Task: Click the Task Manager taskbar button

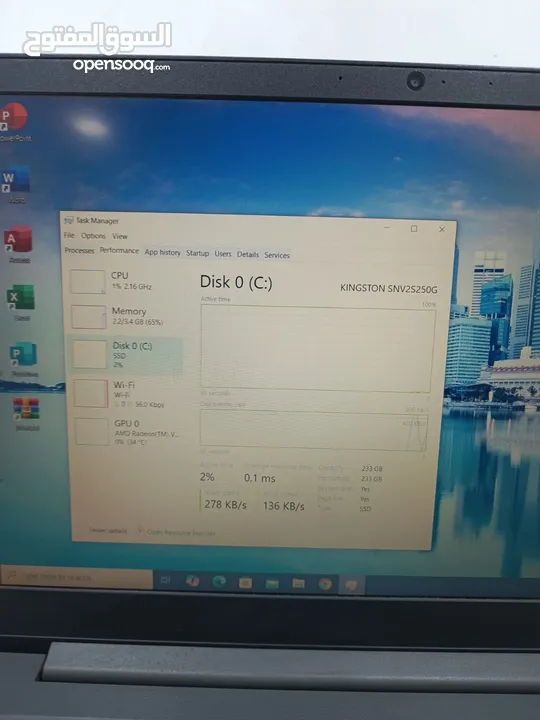Action: point(351,585)
